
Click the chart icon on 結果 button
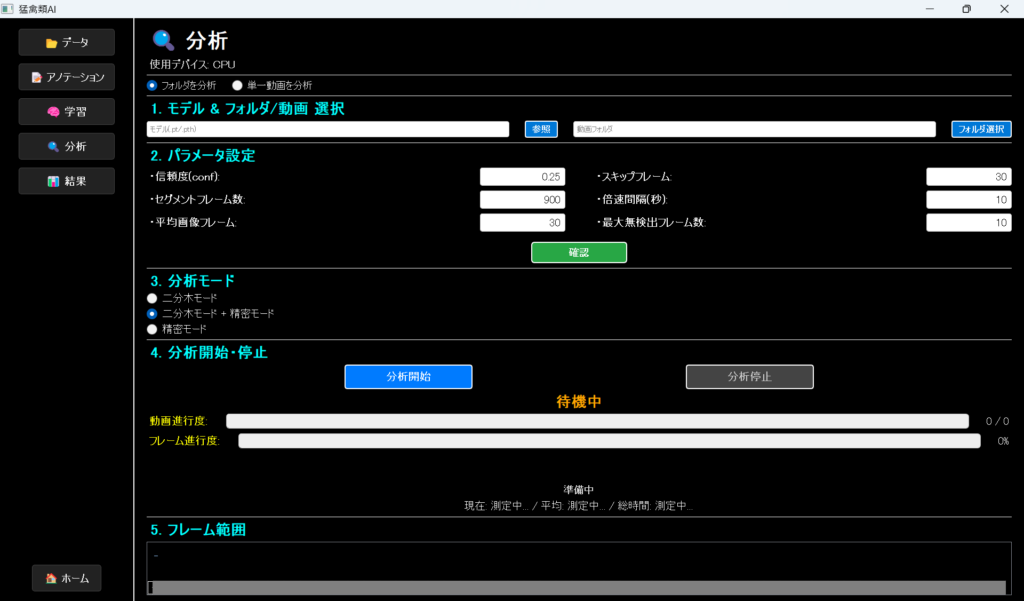click(x=54, y=182)
